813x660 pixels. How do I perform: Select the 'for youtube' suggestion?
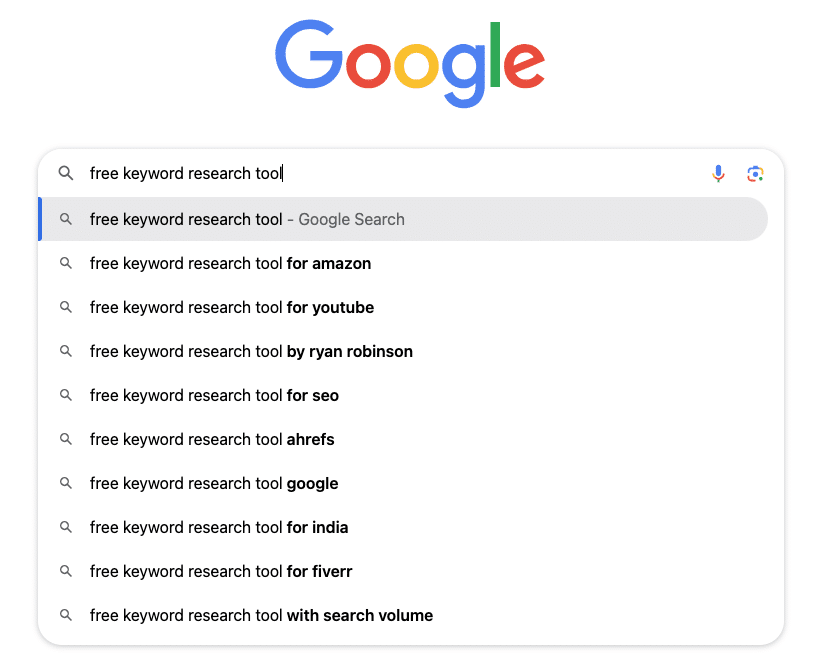(231, 307)
